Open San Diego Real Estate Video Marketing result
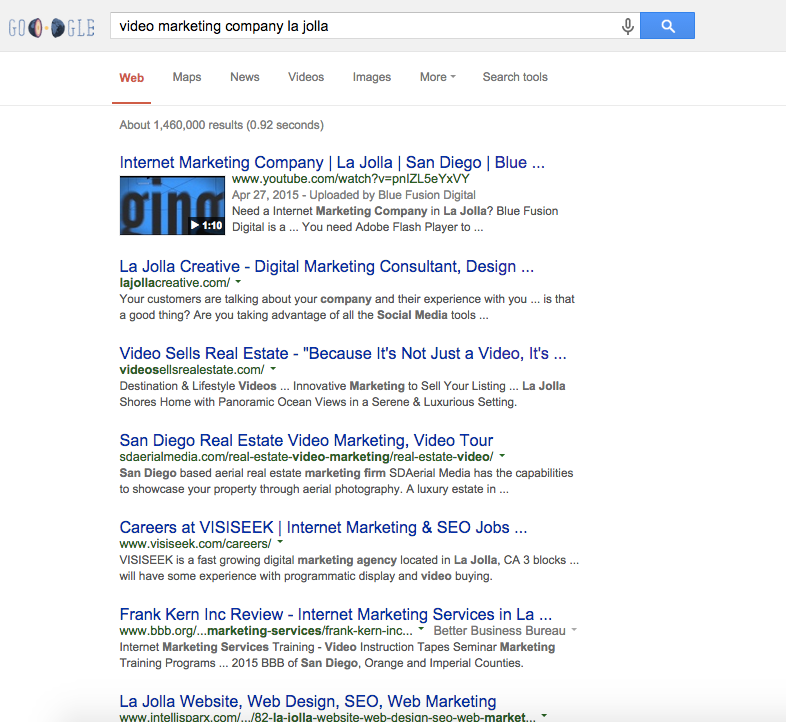The height and width of the screenshot is (722, 786). 306,440
